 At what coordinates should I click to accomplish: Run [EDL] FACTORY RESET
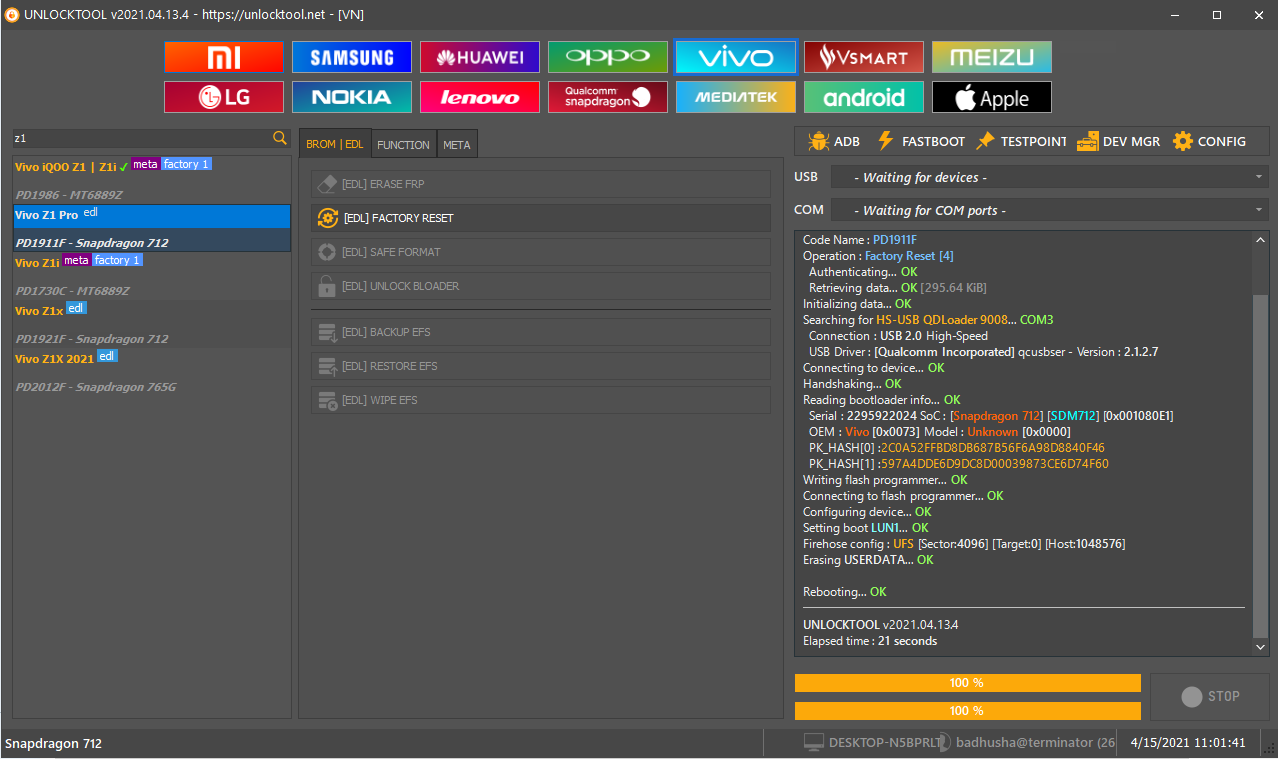(x=541, y=218)
